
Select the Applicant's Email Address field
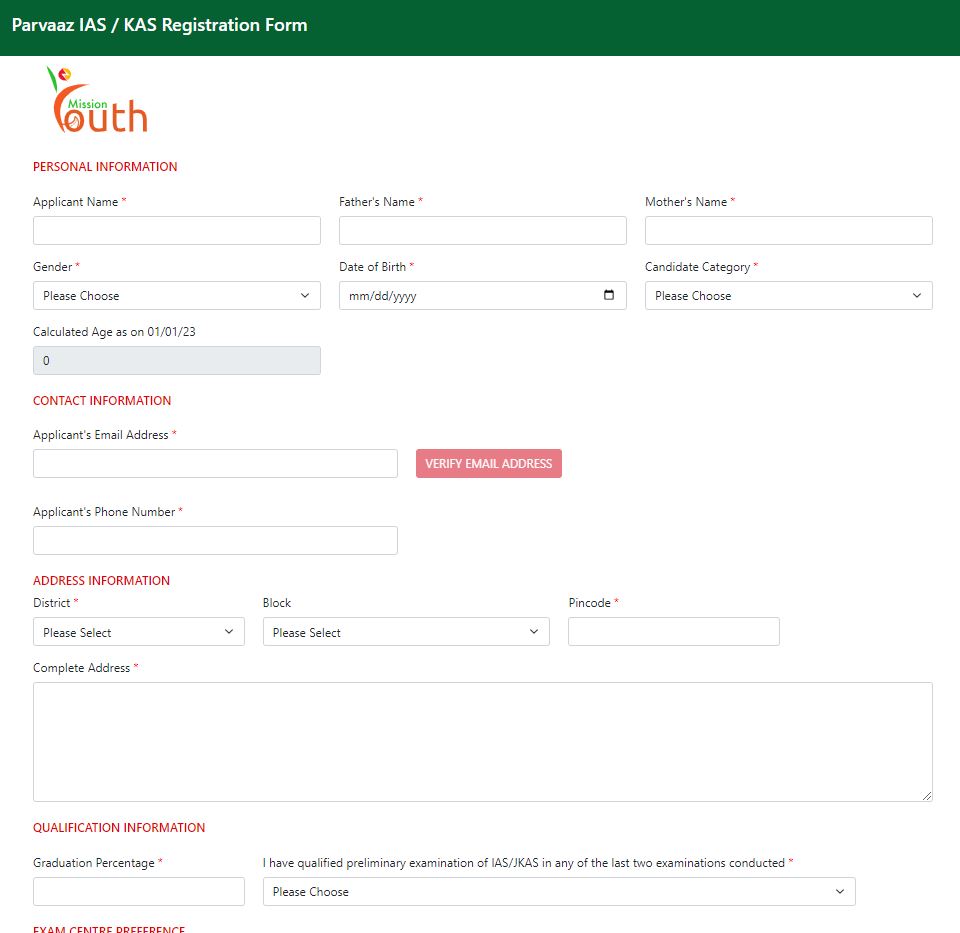click(x=215, y=464)
